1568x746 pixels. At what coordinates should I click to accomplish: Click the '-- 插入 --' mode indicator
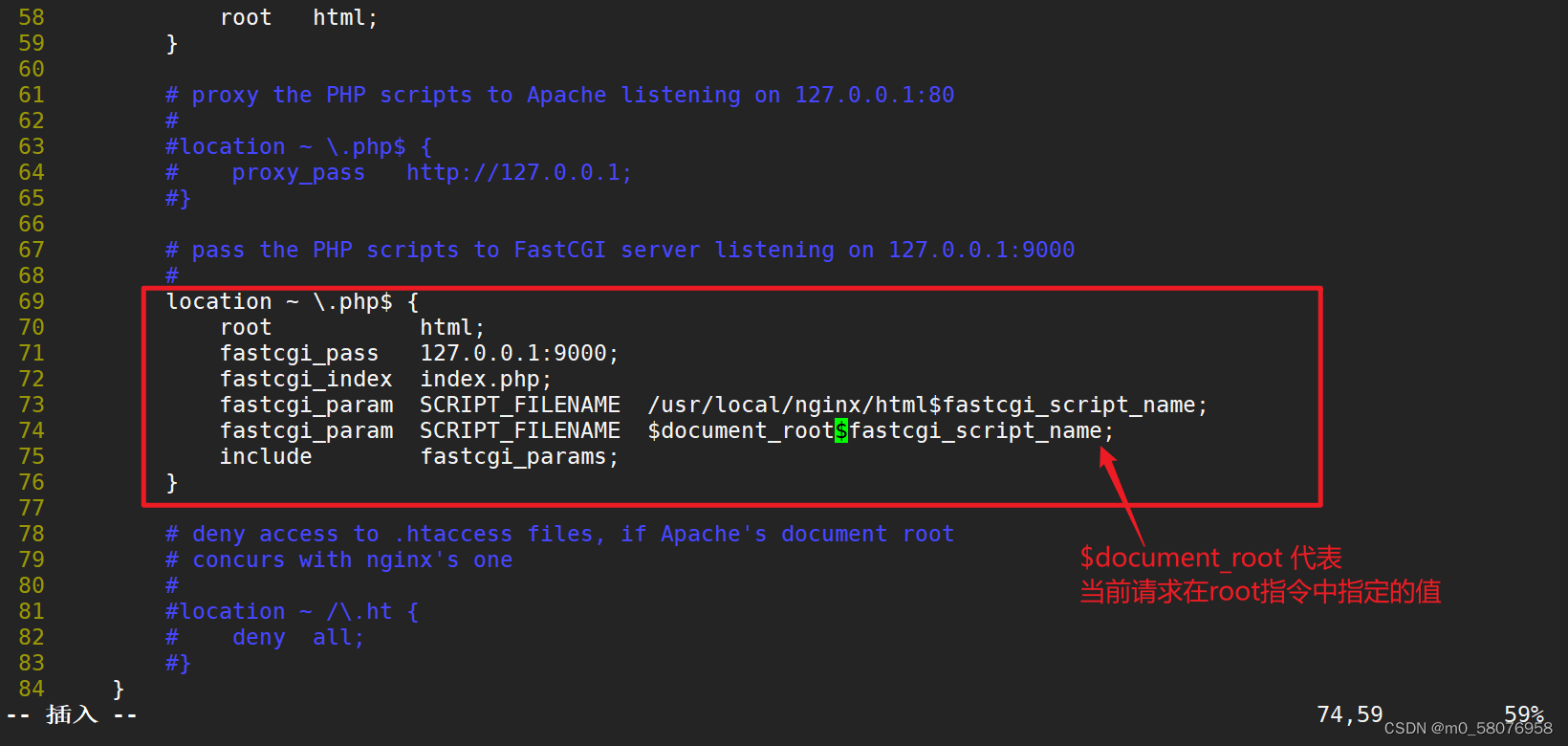[x=72, y=714]
